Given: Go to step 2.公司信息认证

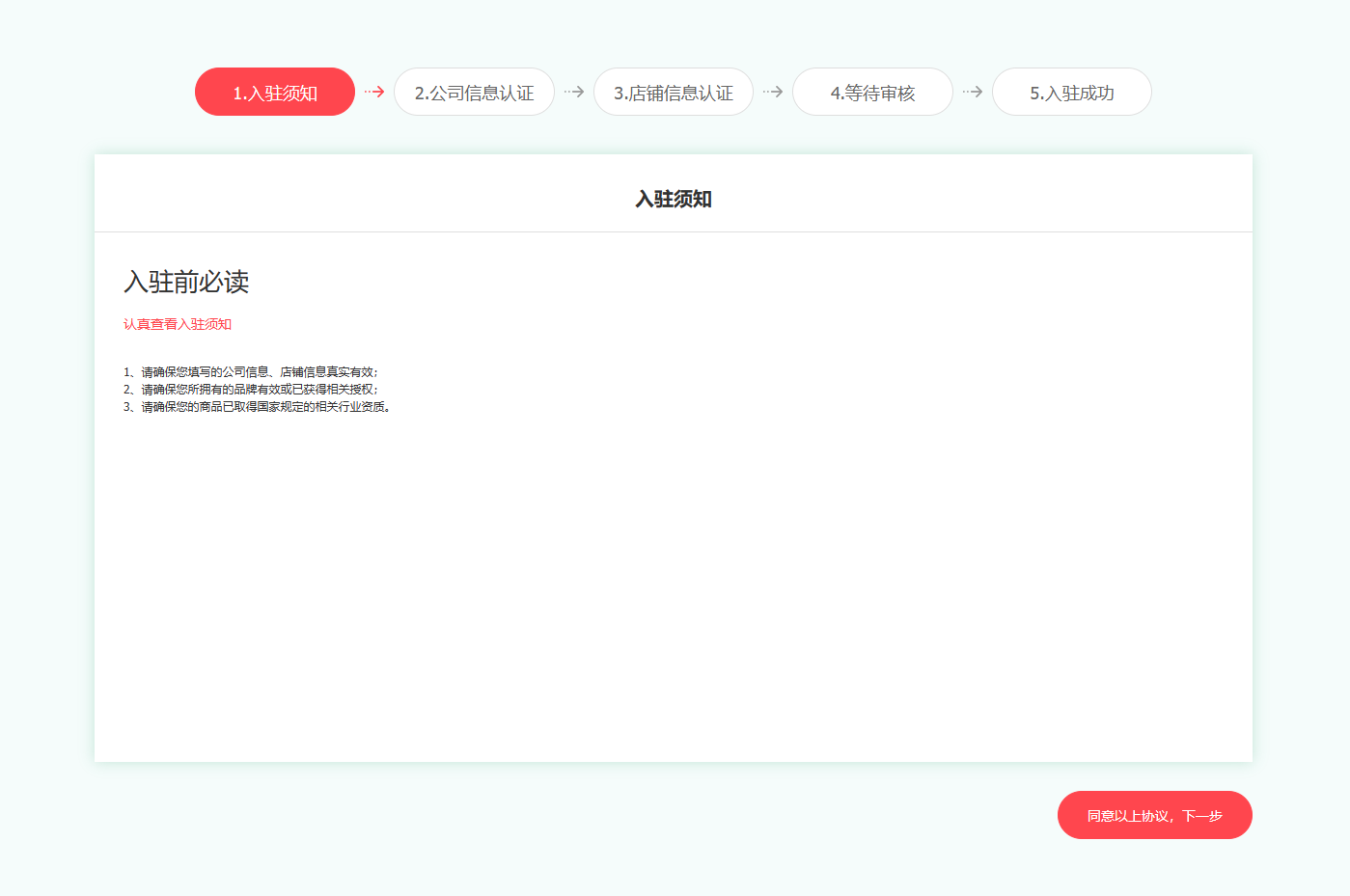Looking at the screenshot, I should click(474, 93).
